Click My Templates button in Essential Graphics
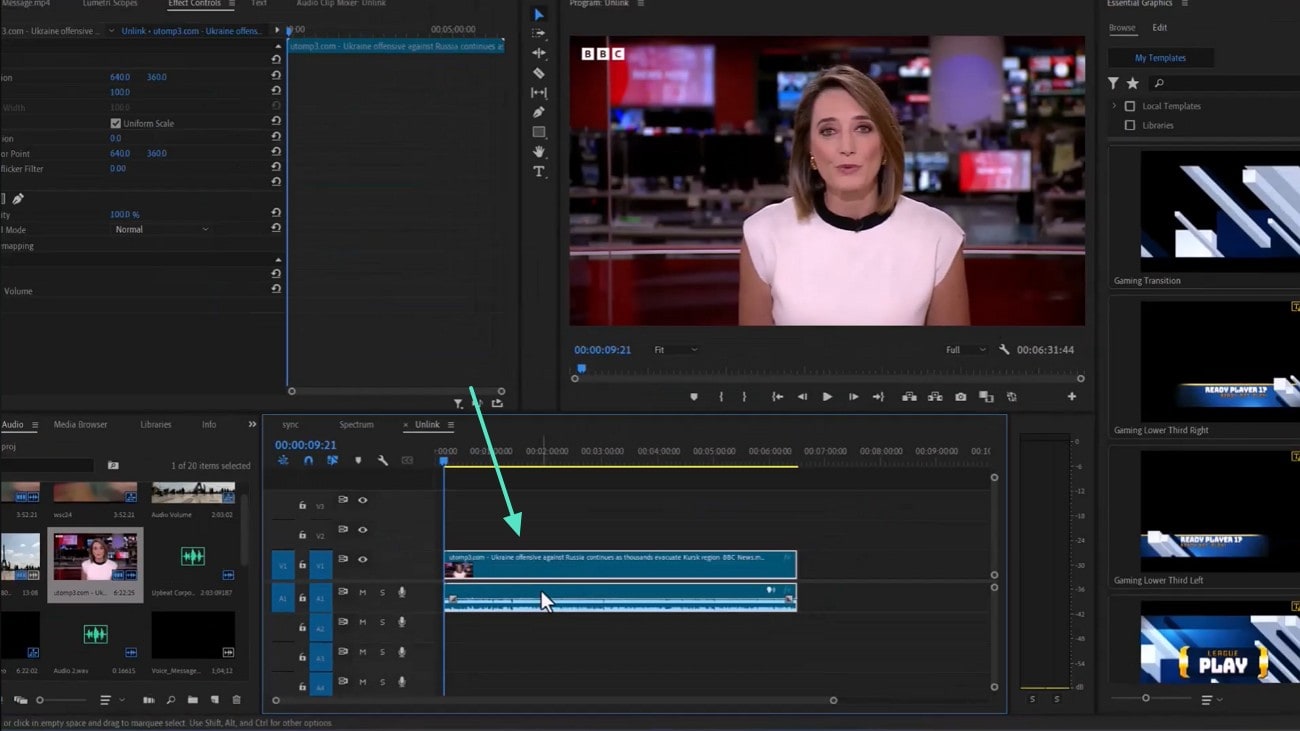 point(1160,58)
